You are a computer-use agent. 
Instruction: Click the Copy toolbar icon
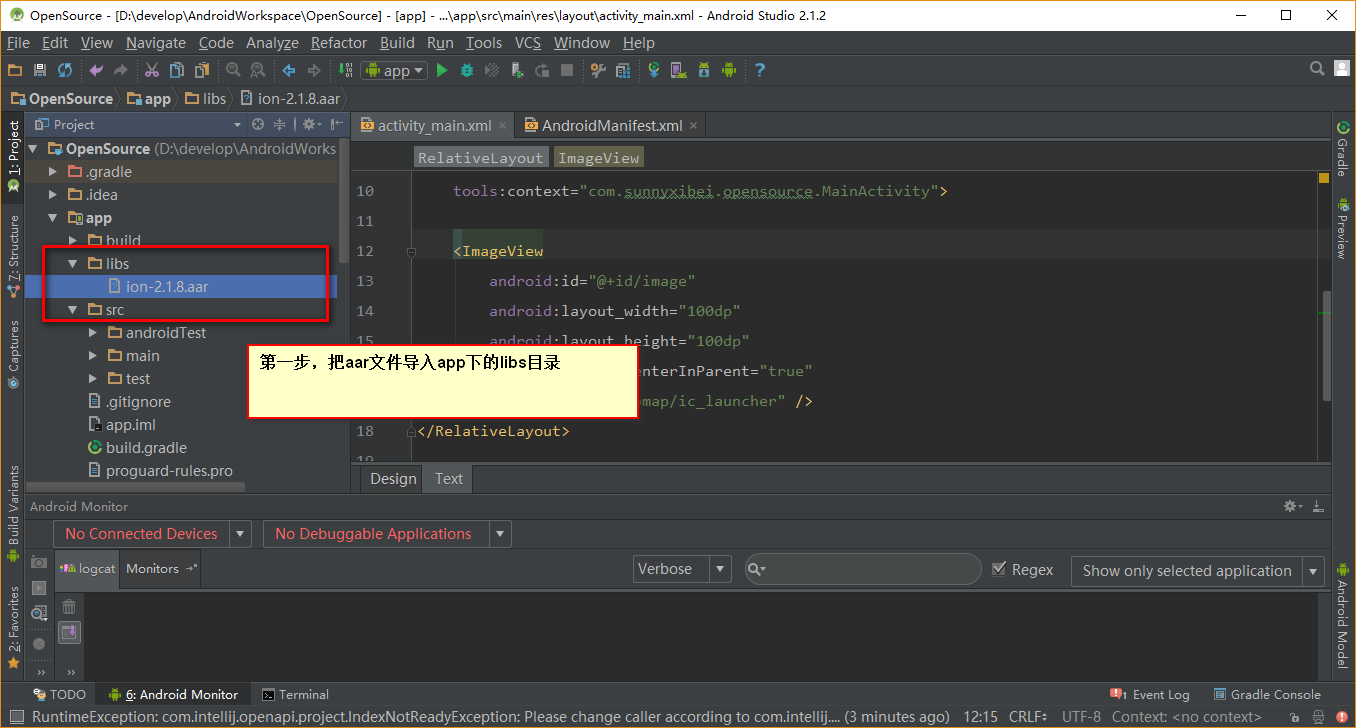pos(177,70)
